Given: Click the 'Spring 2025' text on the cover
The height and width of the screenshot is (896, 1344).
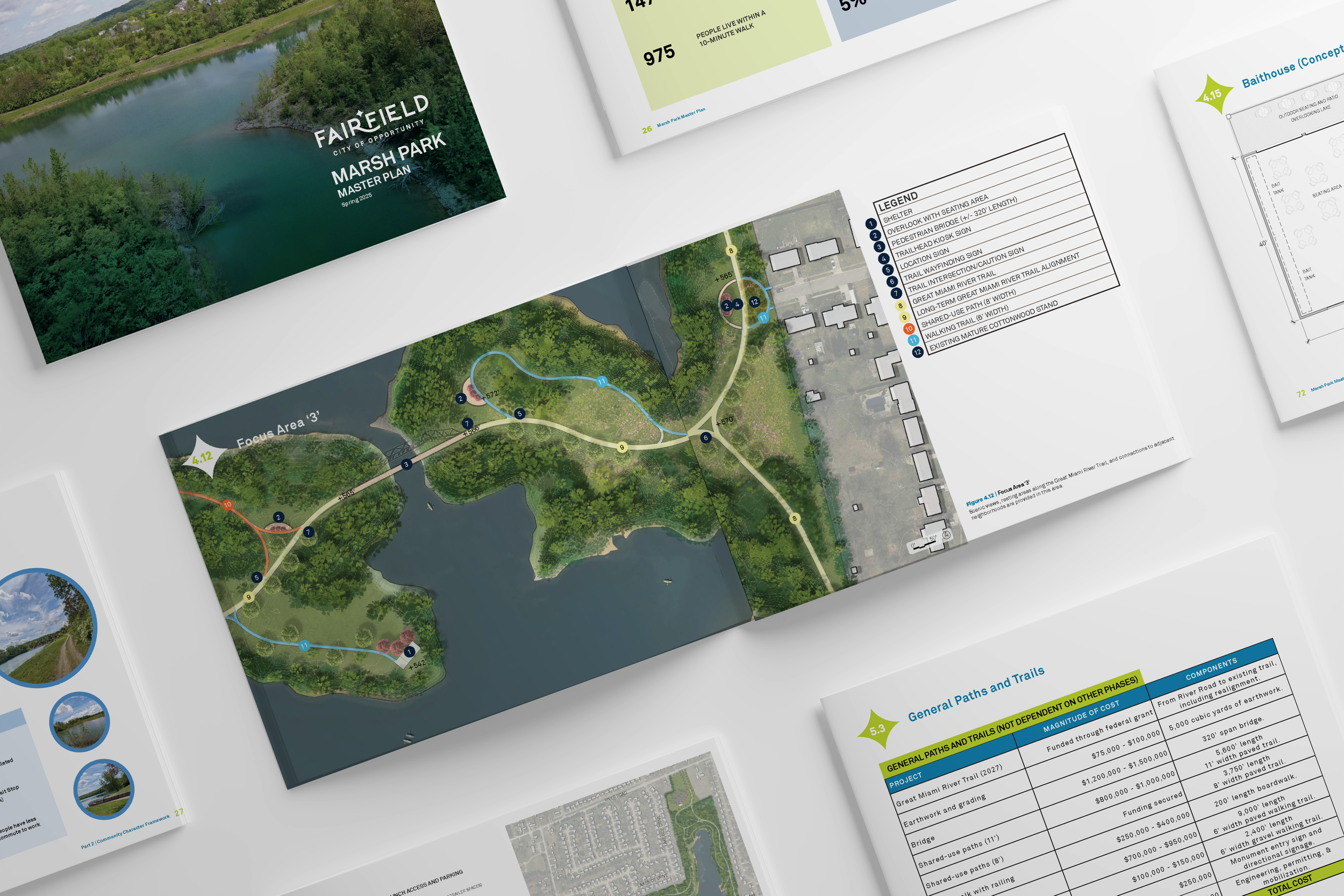Looking at the screenshot, I should pyautogui.click(x=356, y=199).
